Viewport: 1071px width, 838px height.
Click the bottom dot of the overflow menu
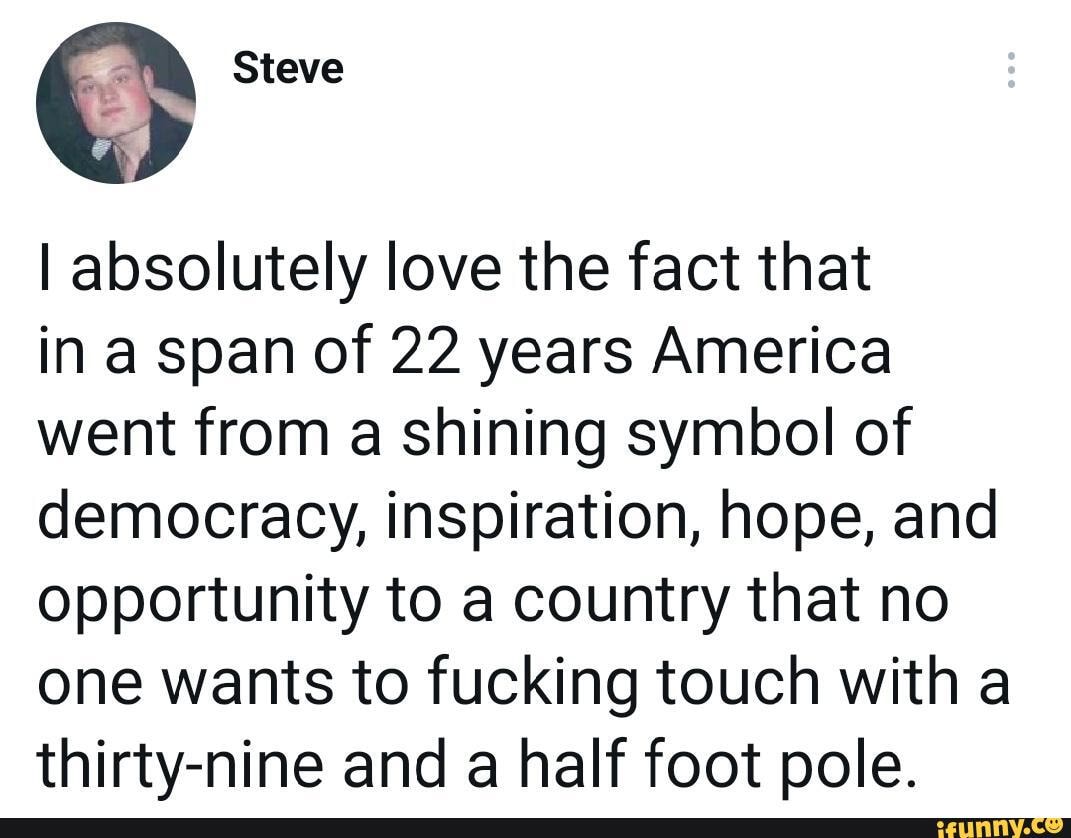click(1011, 82)
